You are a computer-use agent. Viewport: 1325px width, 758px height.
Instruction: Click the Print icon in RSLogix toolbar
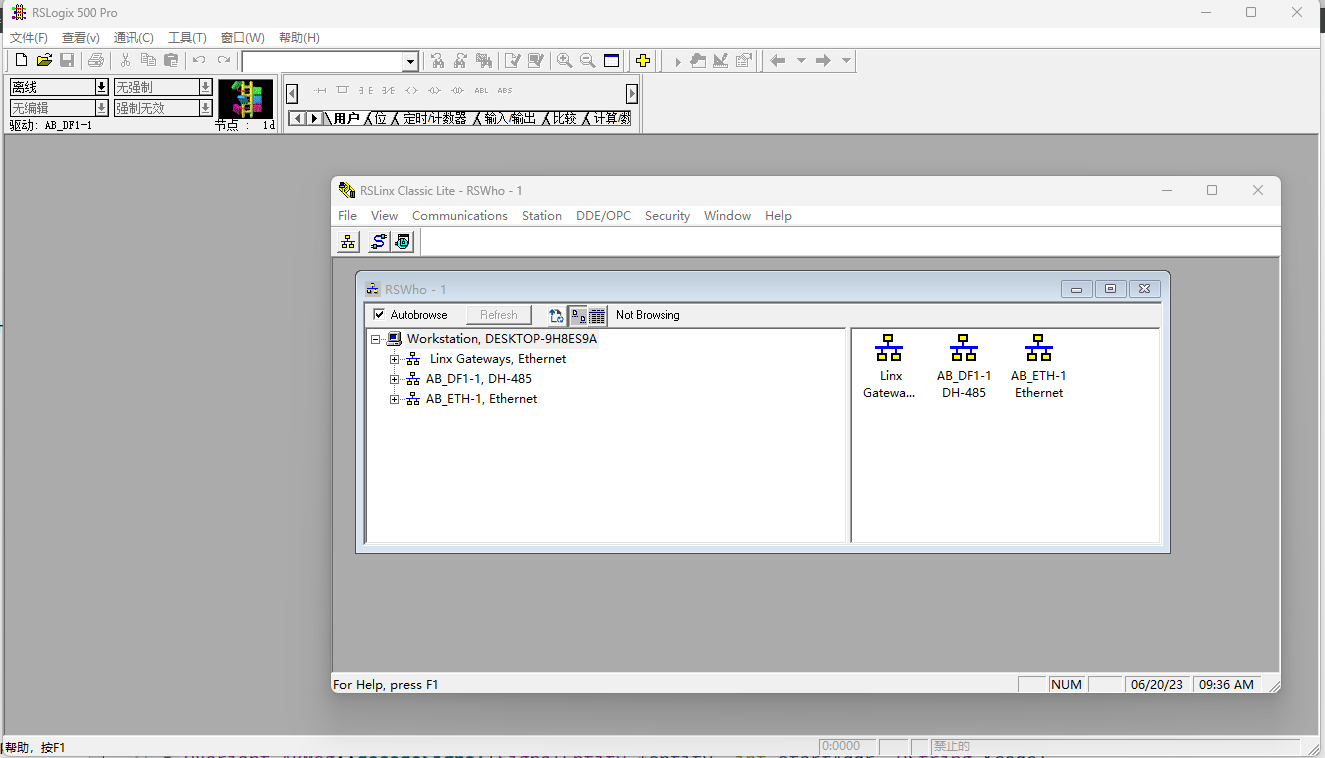(95, 61)
